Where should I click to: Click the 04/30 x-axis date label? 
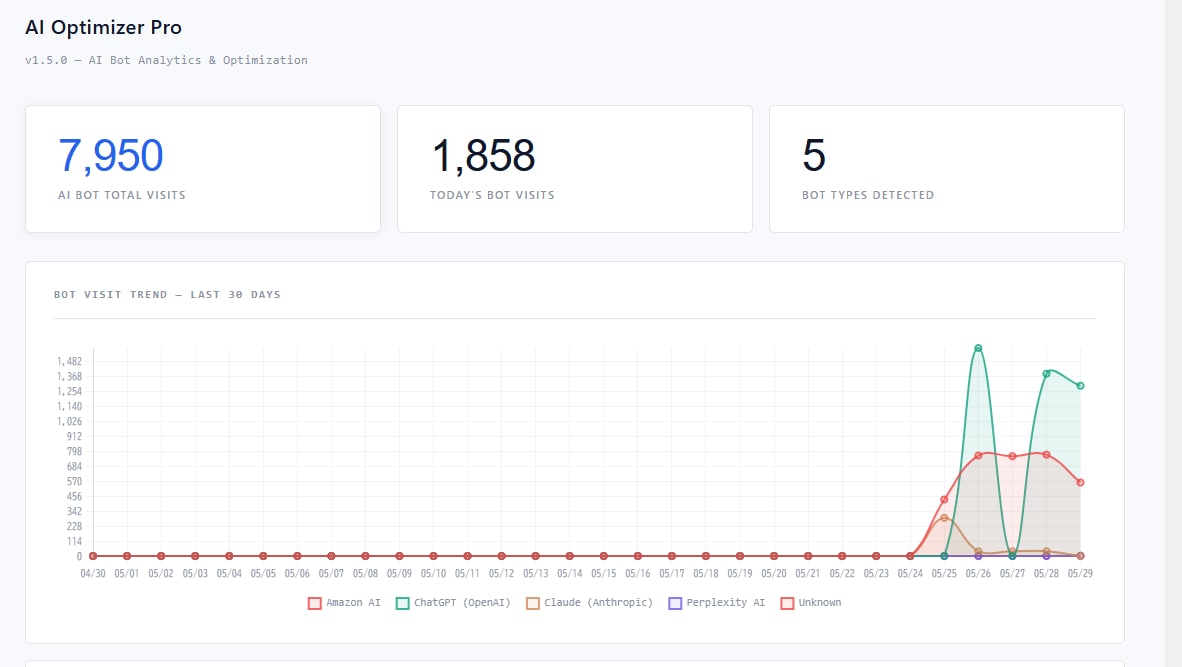point(93,574)
